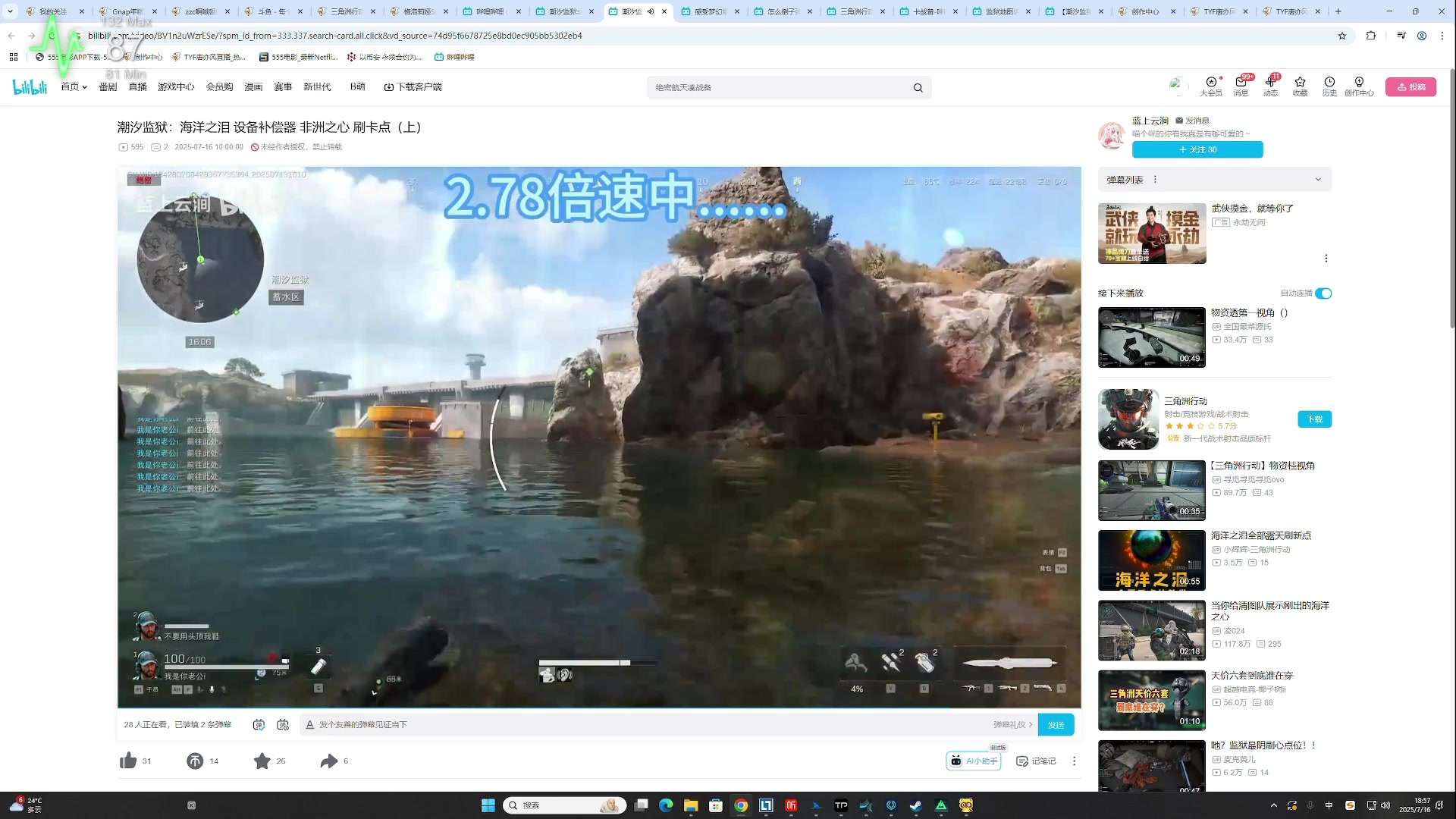Image resolution: width=1456 pixels, height=819 pixels.
Task: Open browser apps grid icon in bookmarks bar
Action: [13, 57]
